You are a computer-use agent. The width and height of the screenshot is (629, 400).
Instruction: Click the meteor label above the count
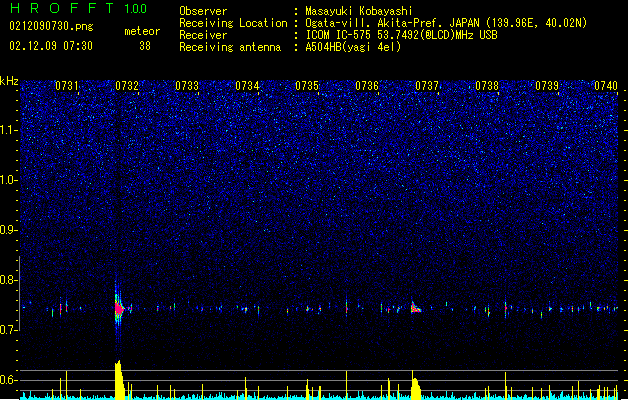(142, 31)
